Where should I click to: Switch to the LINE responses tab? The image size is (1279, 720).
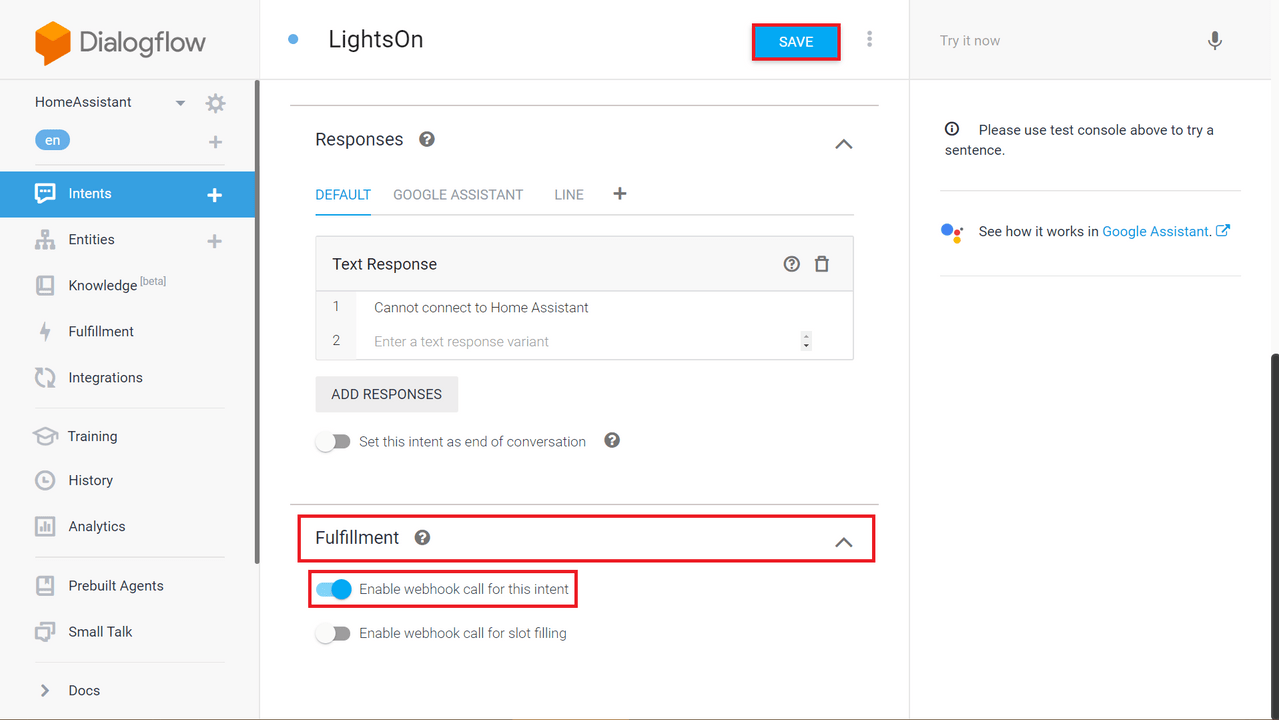(x=569, y=195)
